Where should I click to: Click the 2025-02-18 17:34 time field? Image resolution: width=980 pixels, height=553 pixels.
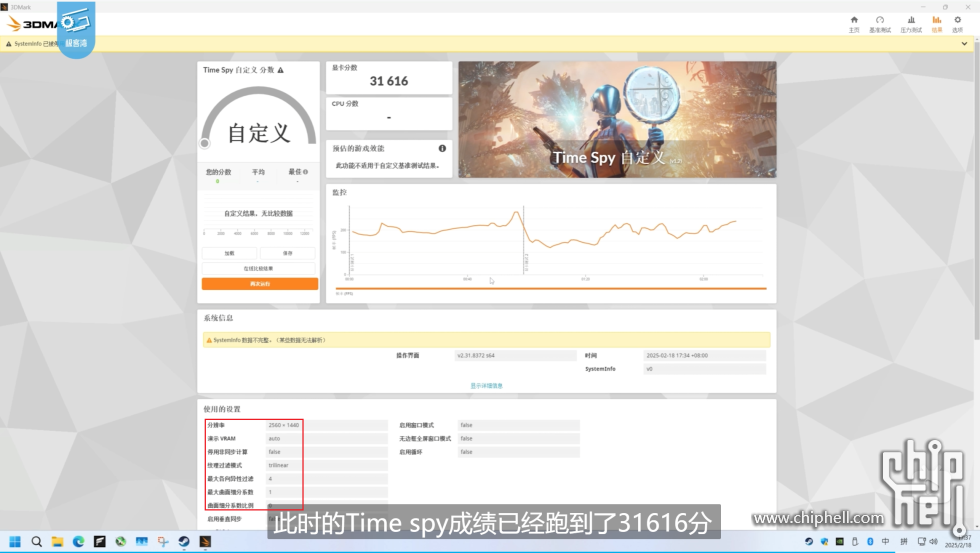pos(704,356)
